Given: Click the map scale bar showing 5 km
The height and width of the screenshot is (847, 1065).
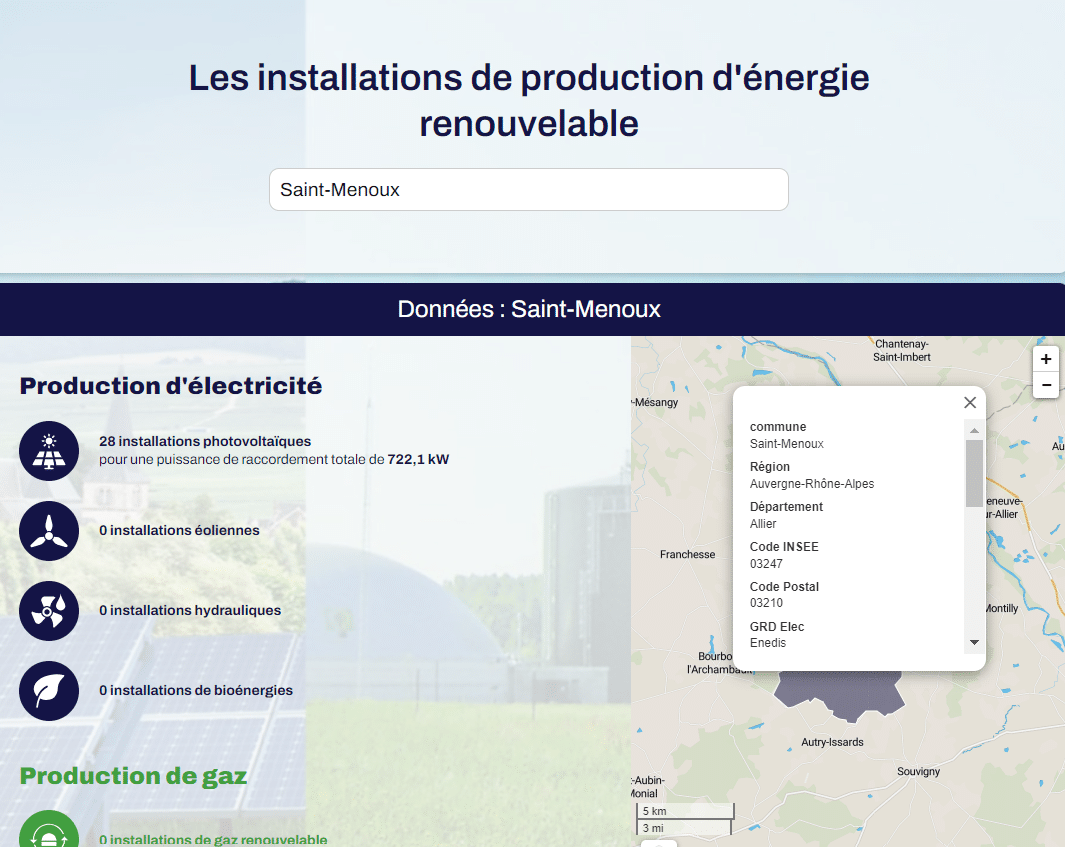Looking at the screenshot, I should pos(686,811).
